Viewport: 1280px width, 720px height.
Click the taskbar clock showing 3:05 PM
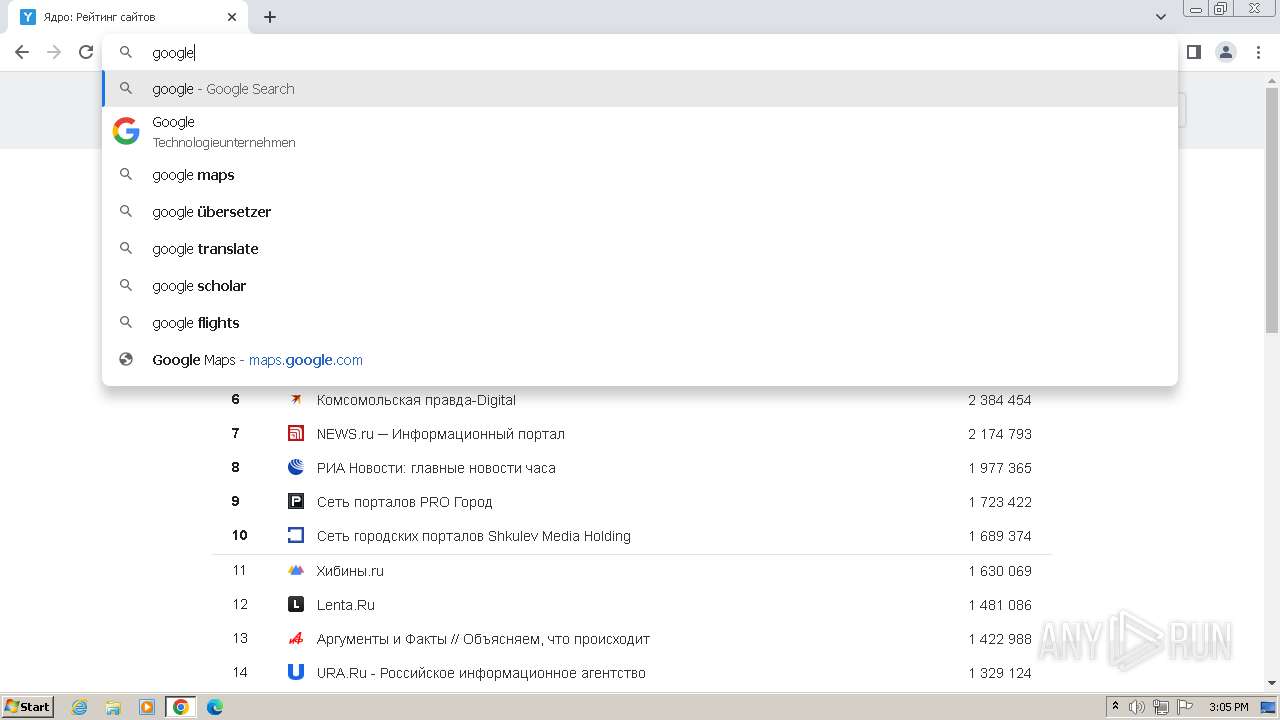tap(1229, 707)
